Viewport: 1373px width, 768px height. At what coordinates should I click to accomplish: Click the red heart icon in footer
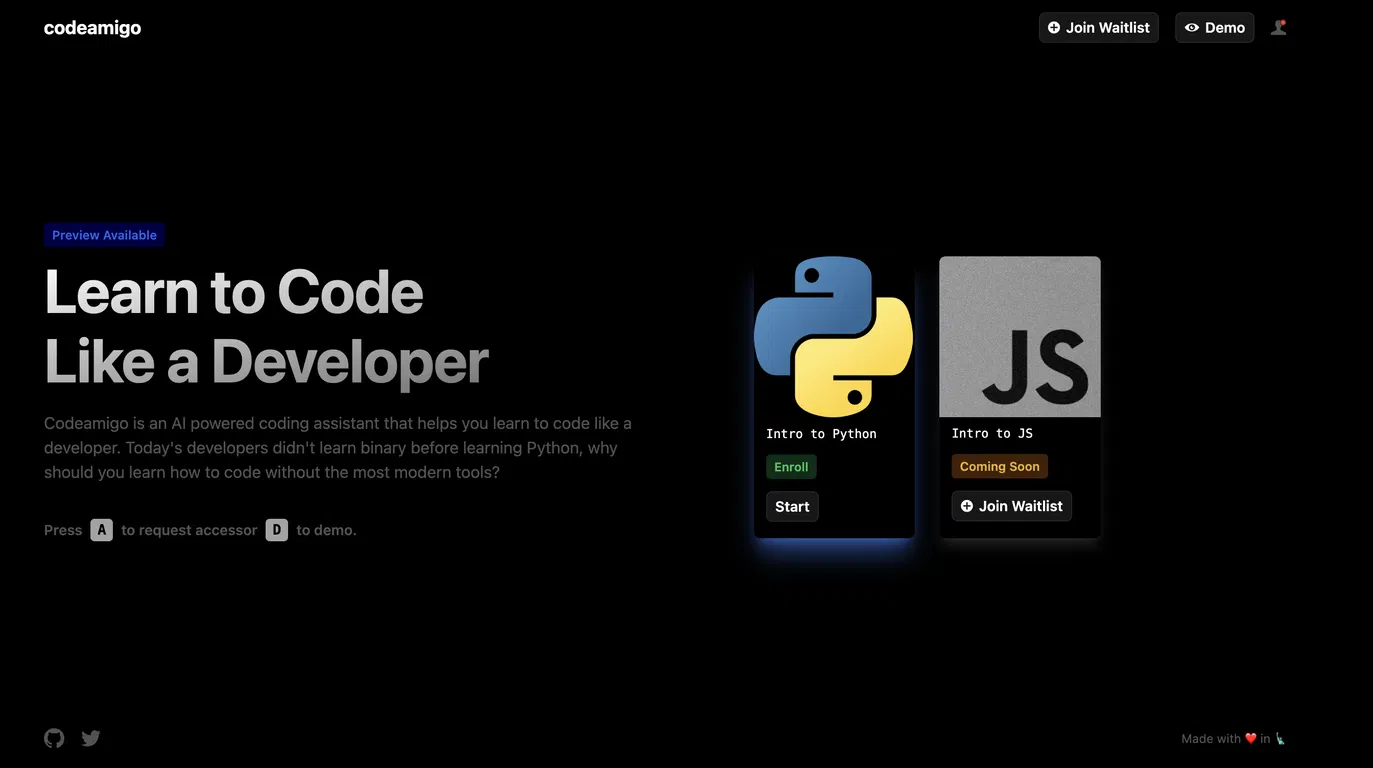pyautogui.click(x=1250, y=739)
